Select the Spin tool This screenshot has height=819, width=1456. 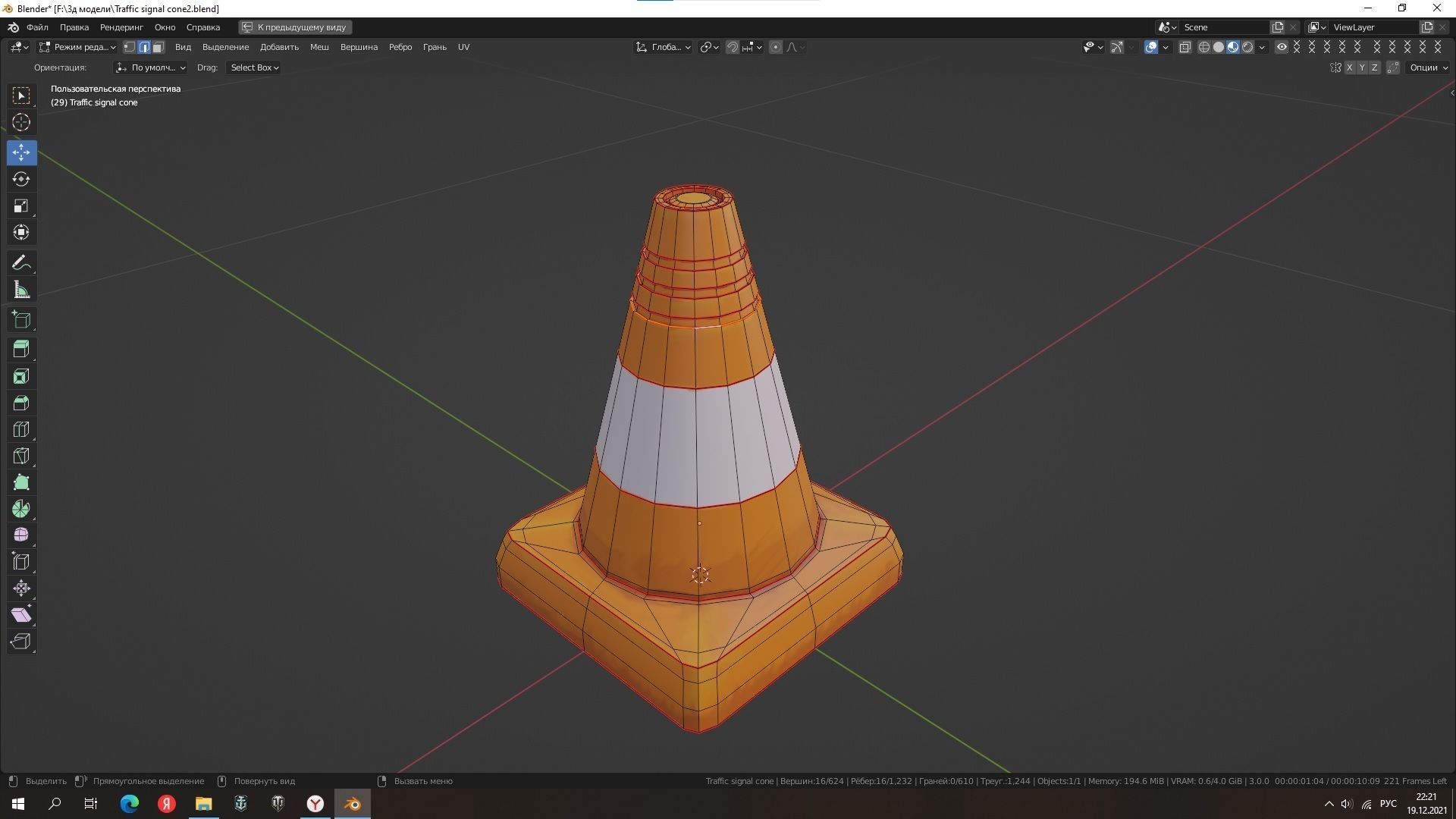coord(21,509)
